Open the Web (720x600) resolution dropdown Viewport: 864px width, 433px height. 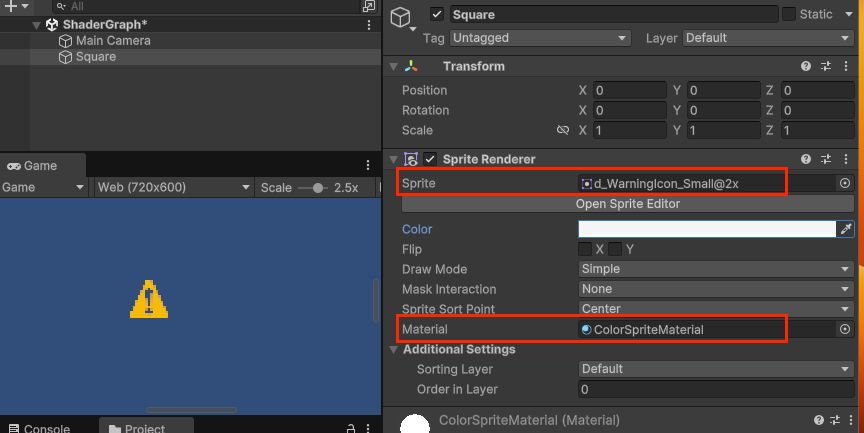click(x=174, y=187)
